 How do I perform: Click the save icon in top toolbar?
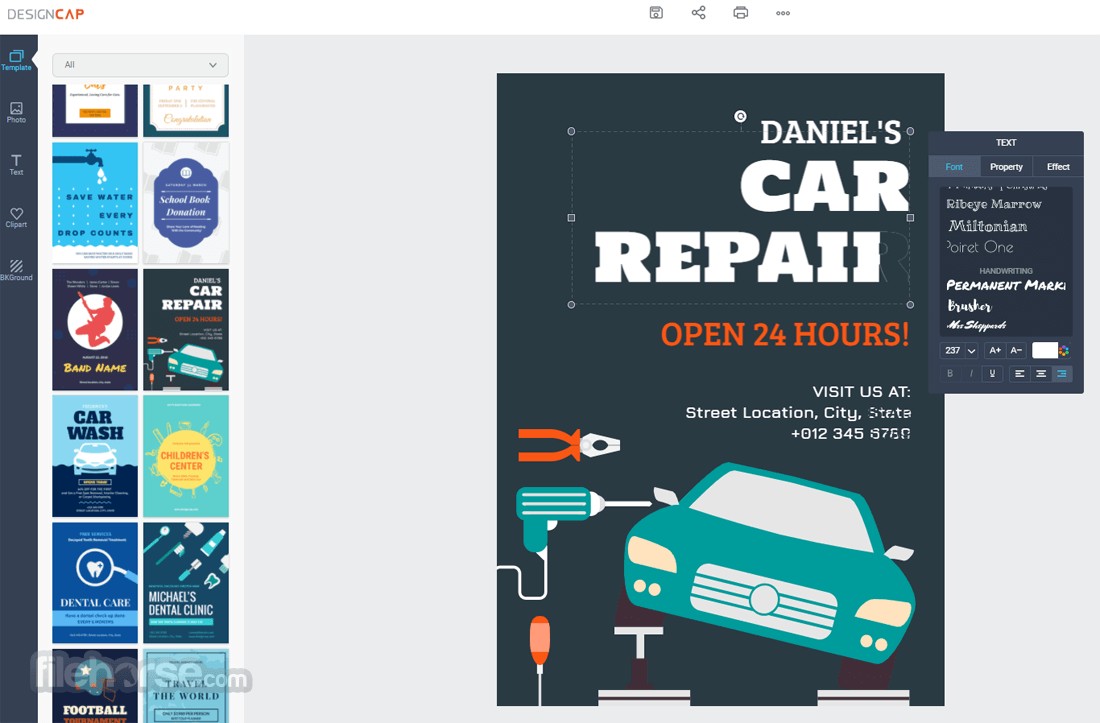[x=656, y=13]
